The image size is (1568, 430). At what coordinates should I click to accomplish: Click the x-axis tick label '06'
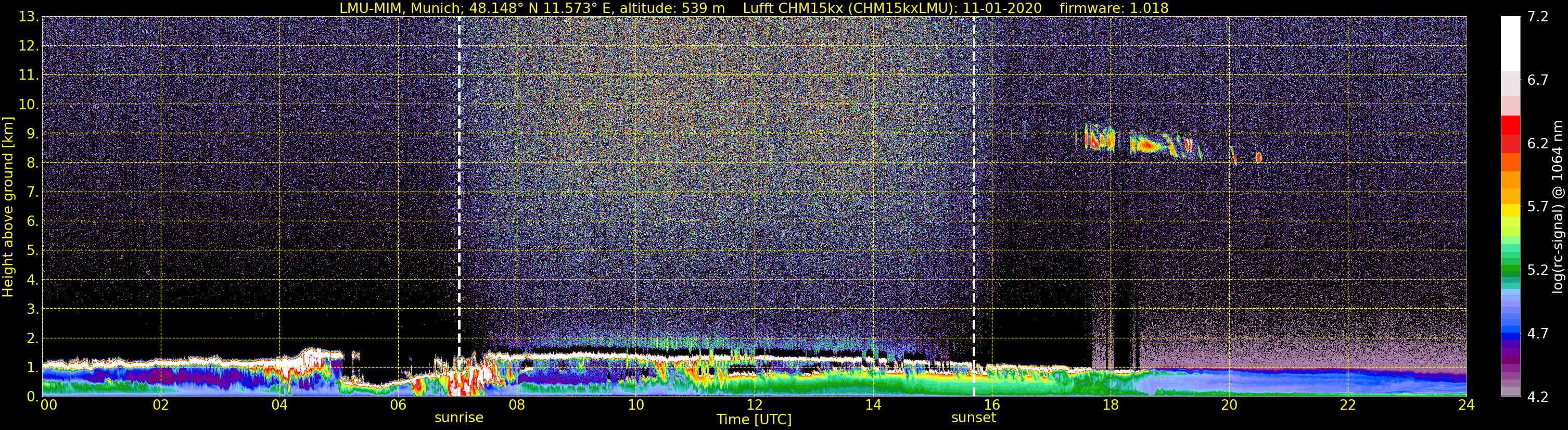pyautogui.click(x=398, y=405)
